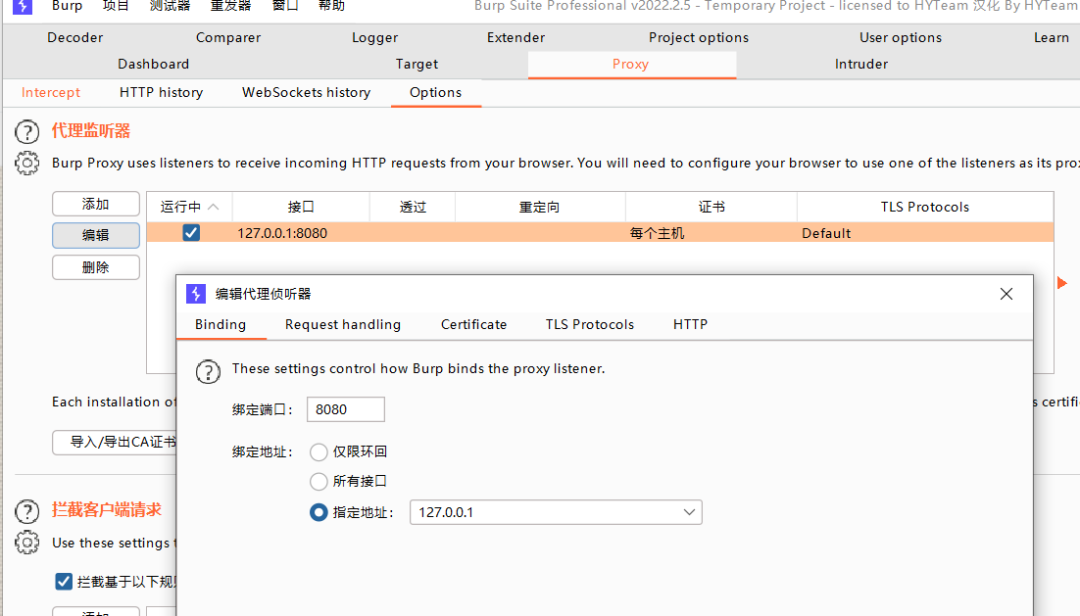
Task: Switch to the Learn tab
Action: point(1051,38)
